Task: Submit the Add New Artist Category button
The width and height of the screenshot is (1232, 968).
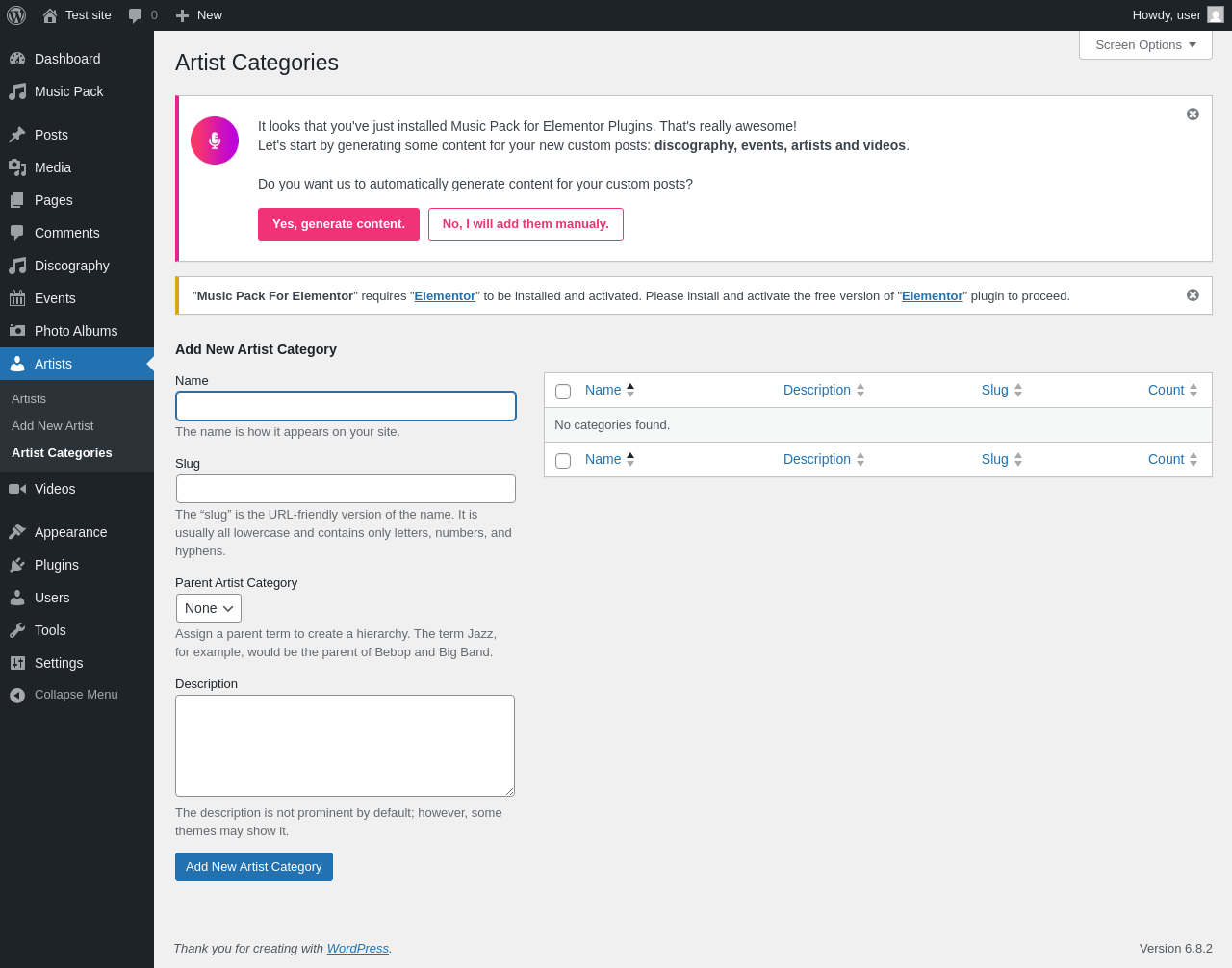Action: (254, 867)
